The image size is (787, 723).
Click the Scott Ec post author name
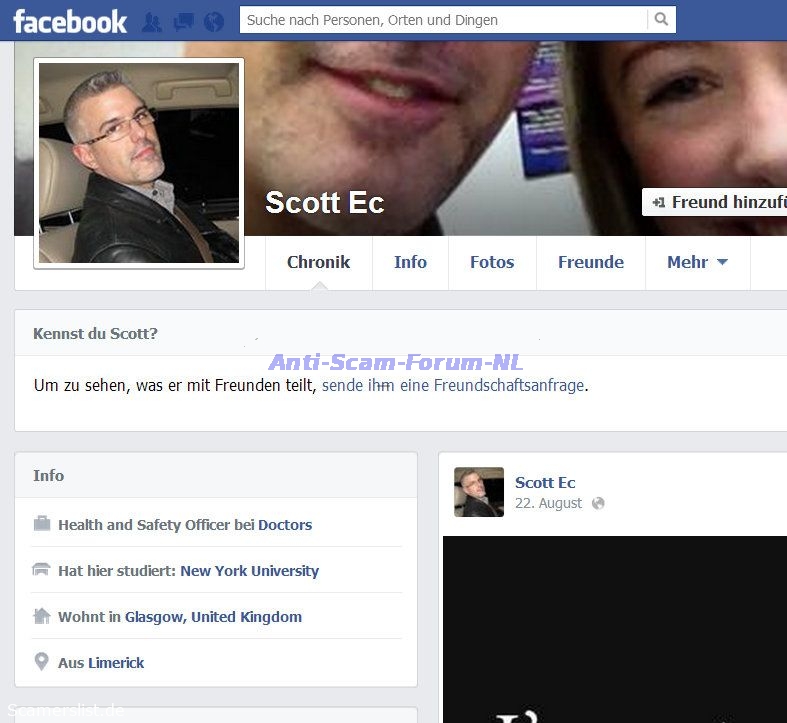pos(545,482)
